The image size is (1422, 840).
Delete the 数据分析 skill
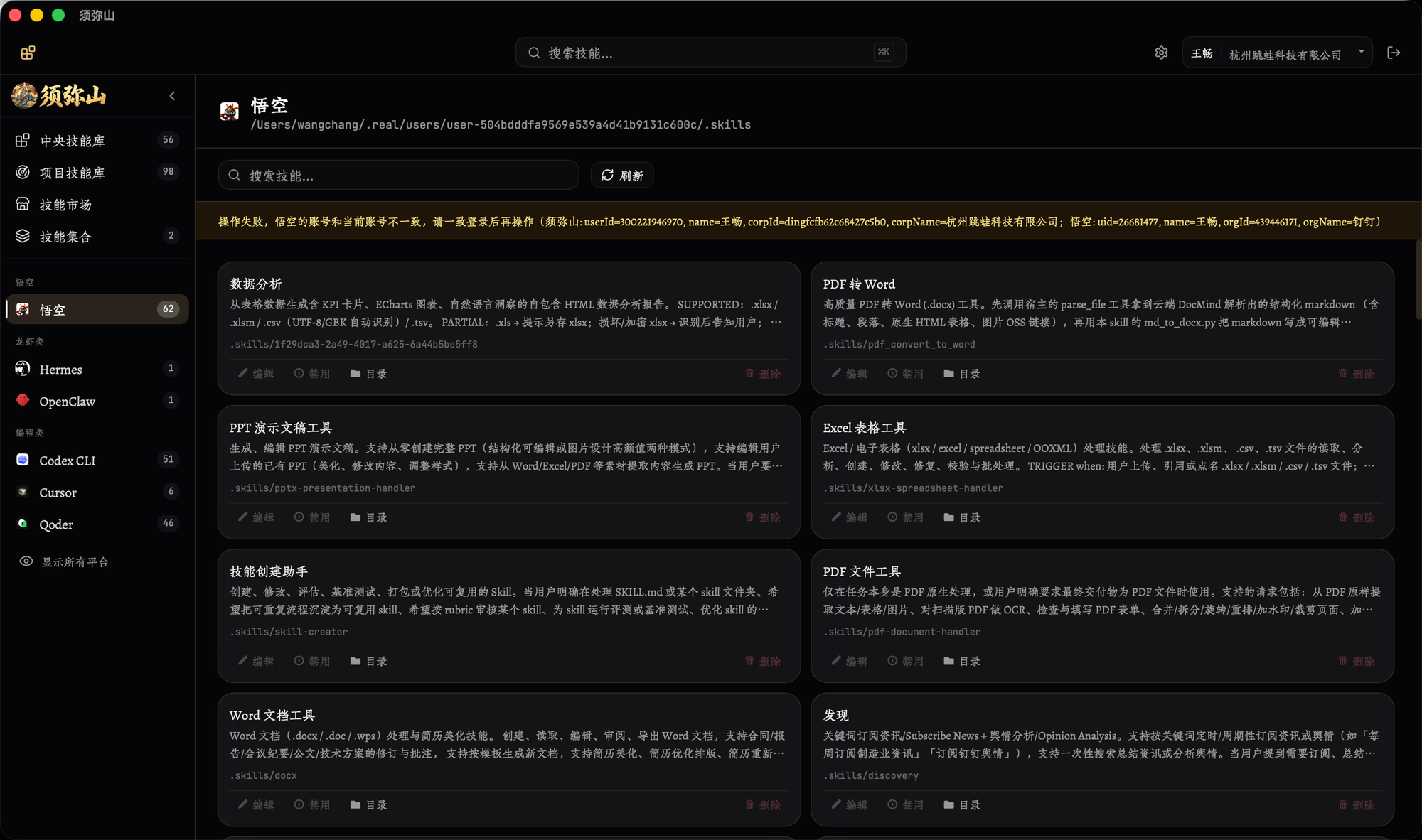click(762, 373)
